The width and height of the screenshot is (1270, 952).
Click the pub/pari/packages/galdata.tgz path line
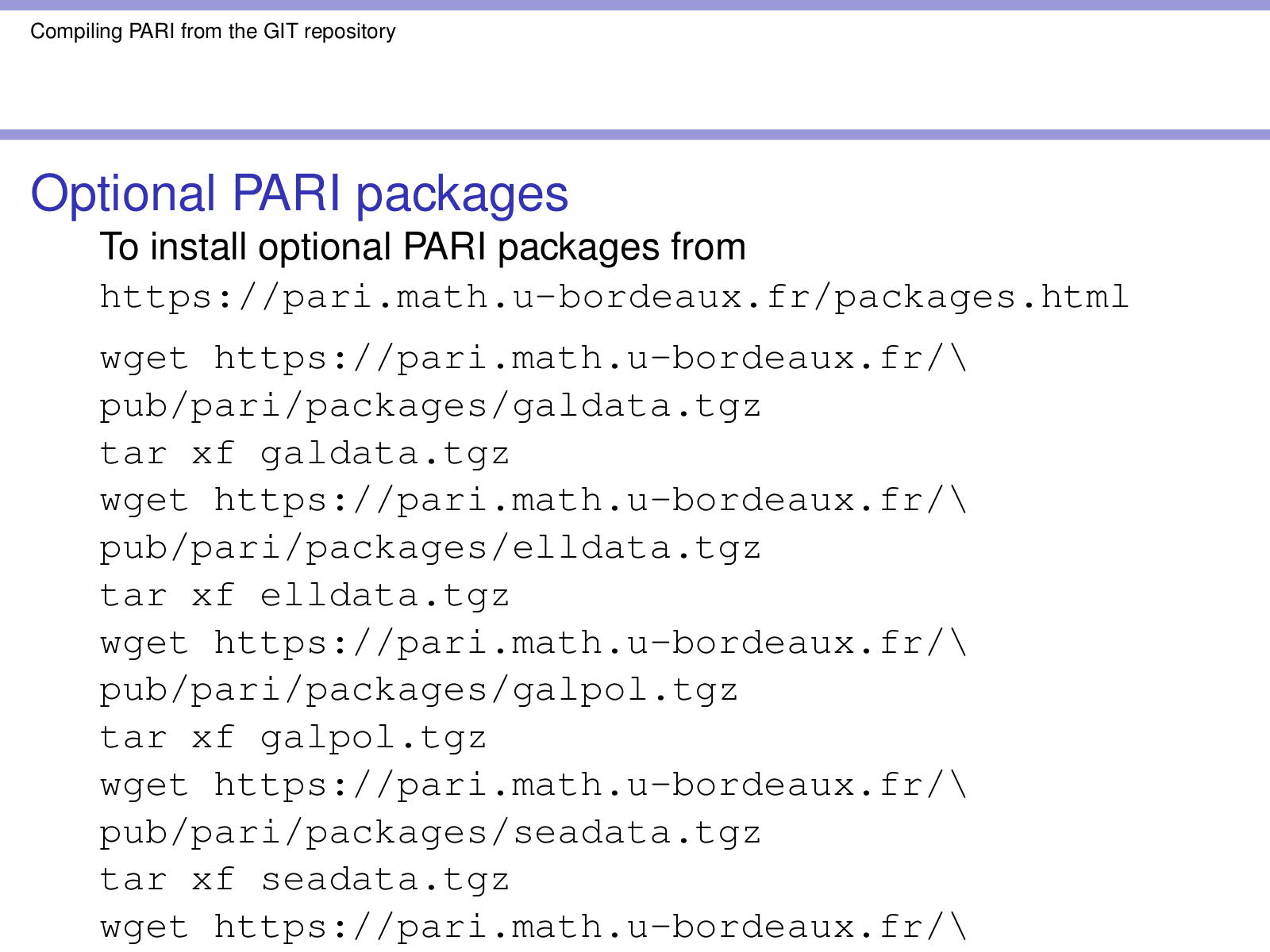pyautogui.click(x=430, y=406)
